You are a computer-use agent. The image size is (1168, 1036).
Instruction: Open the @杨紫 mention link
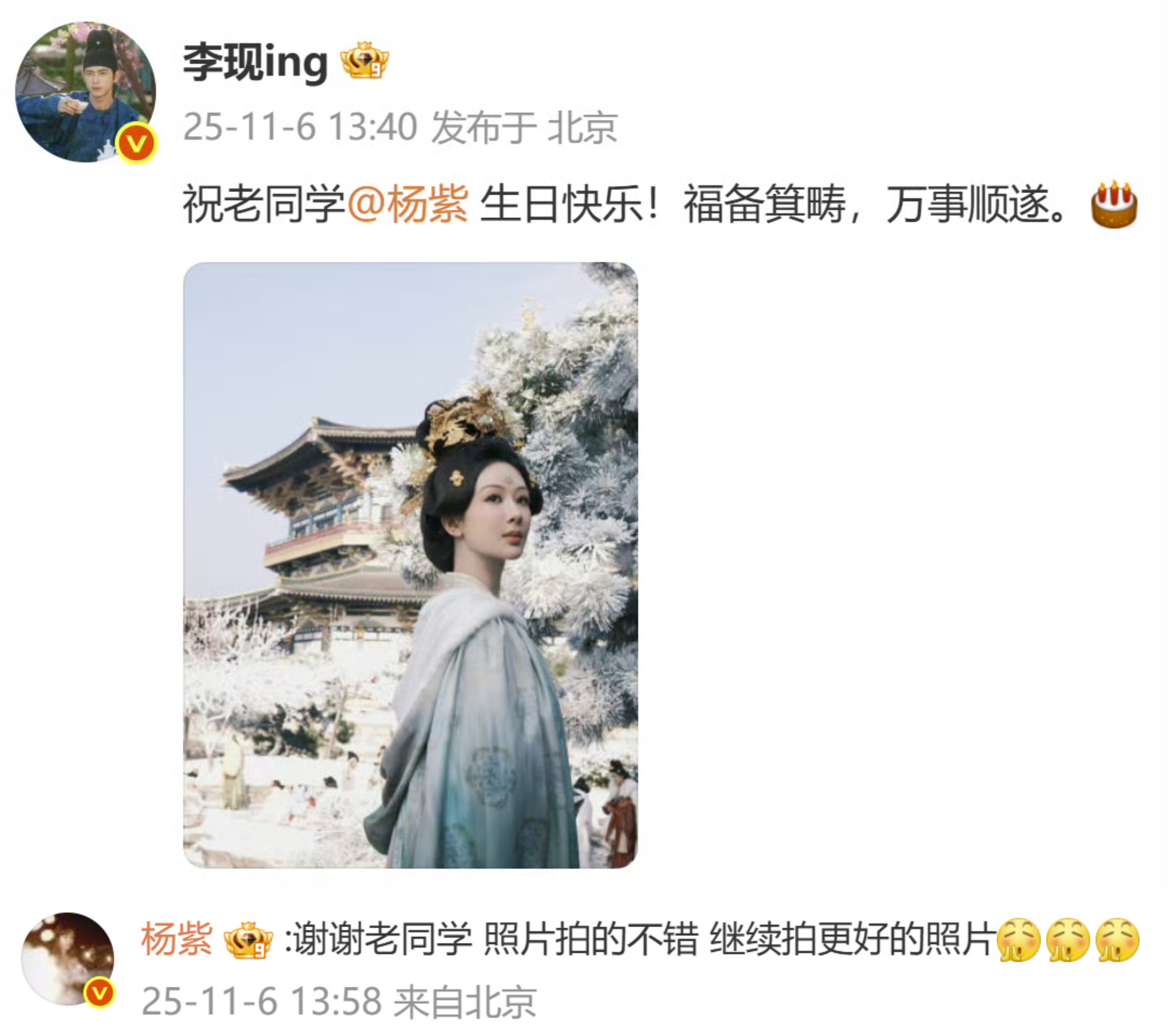(407, 204)
